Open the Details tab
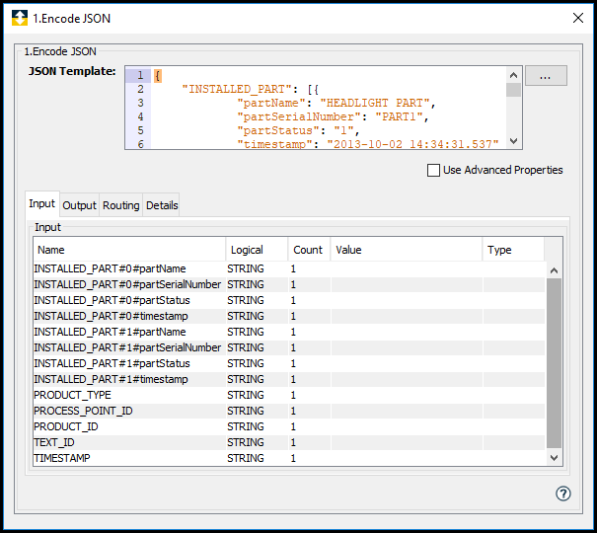Screen dimensions: 597x533 [162, 205]
